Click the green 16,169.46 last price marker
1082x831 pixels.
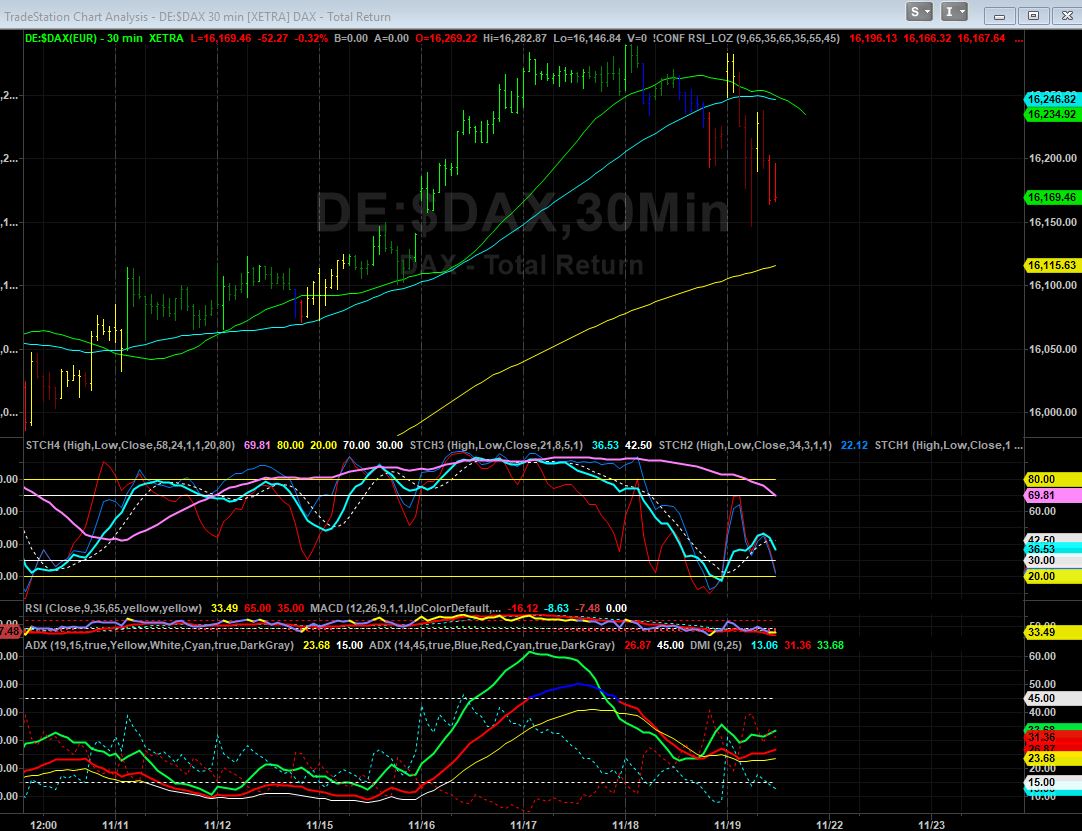pyautogui.click(x=1052, y=197)
